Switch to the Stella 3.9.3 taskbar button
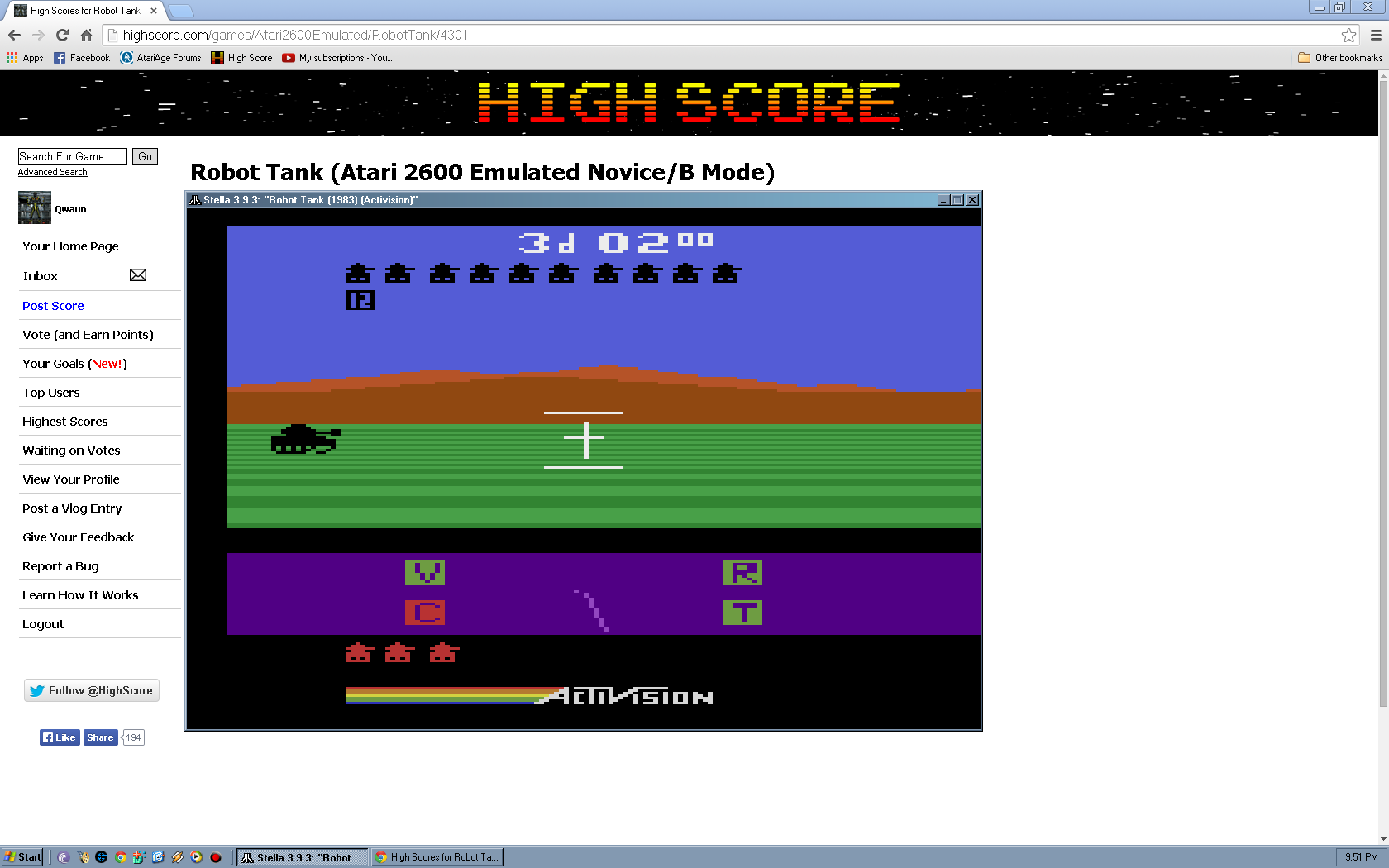This screenshot has height=868, width=1389. (303, 857)
